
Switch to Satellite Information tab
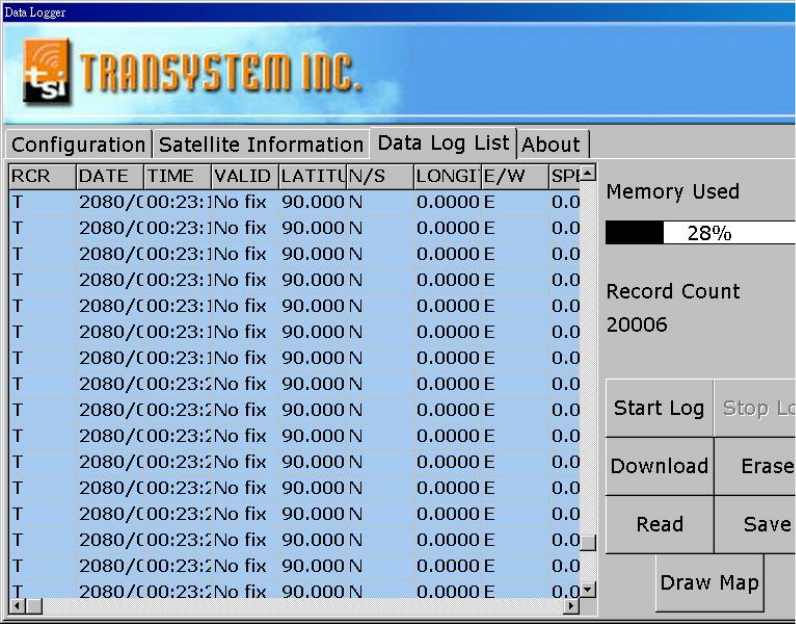pyautogui.click(x=261, y=144)
